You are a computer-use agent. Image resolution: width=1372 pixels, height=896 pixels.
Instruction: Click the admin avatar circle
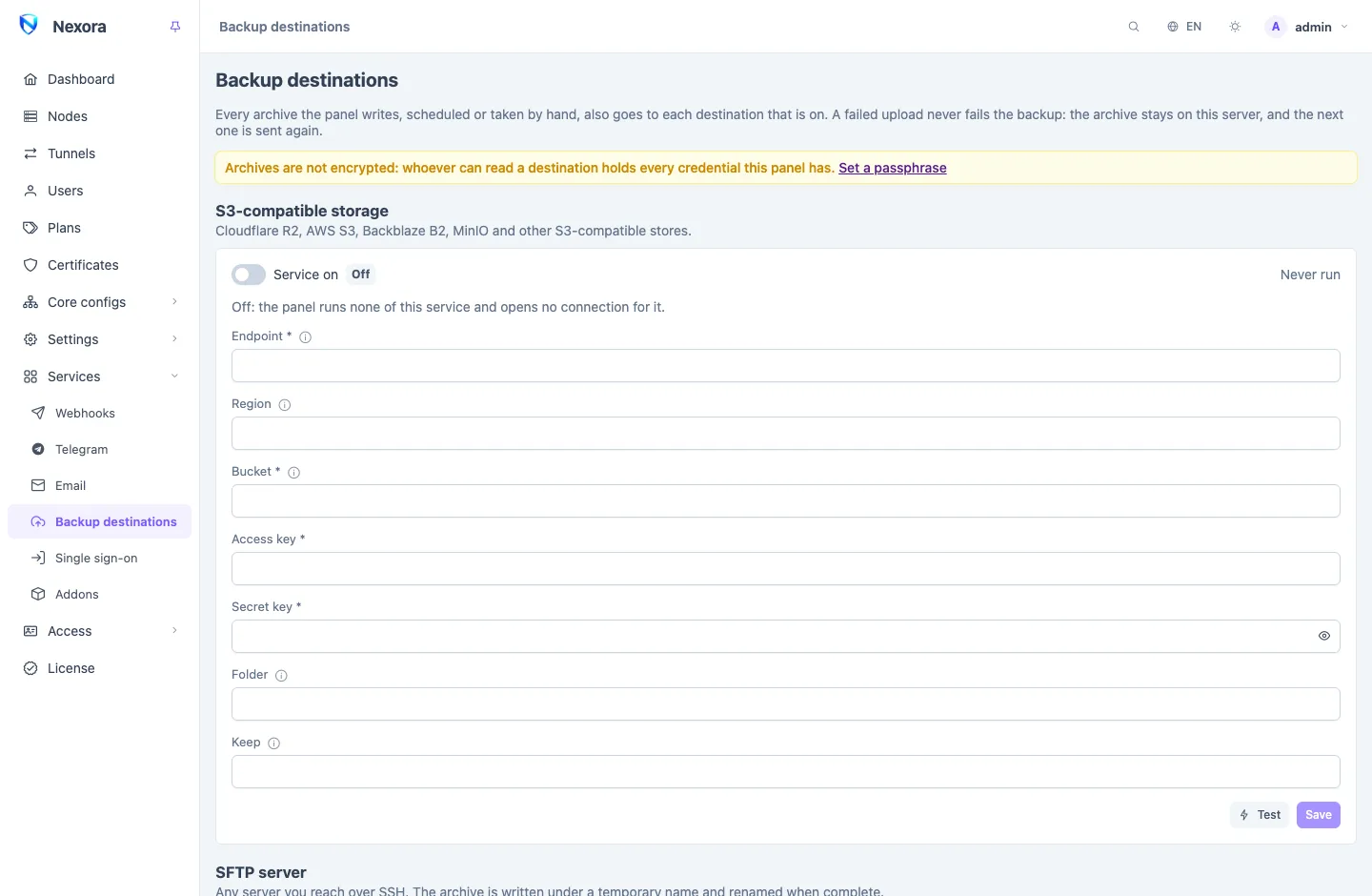click(1276, 27)
